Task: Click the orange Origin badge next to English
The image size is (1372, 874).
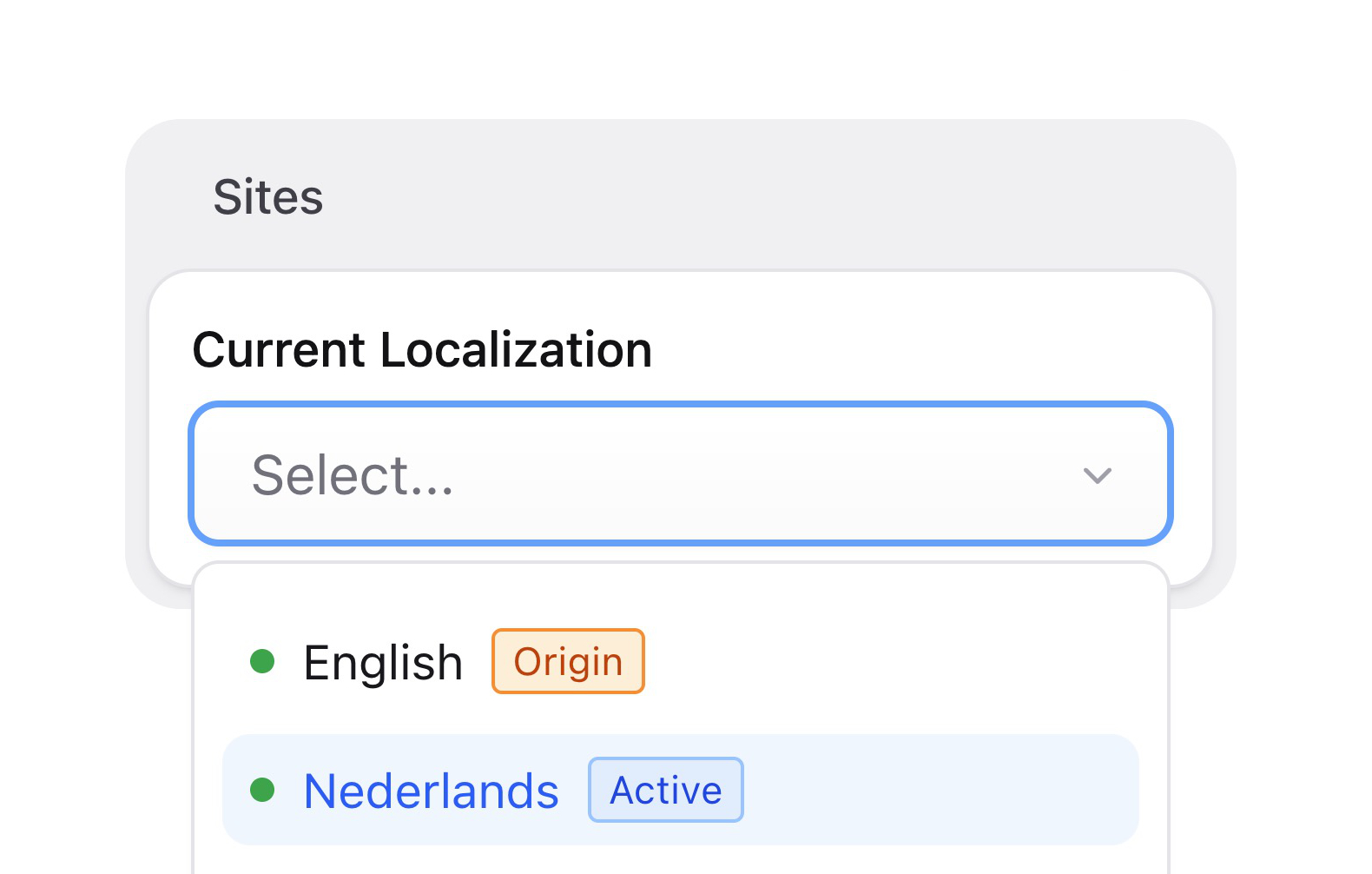Action: [x=568, y=661]
